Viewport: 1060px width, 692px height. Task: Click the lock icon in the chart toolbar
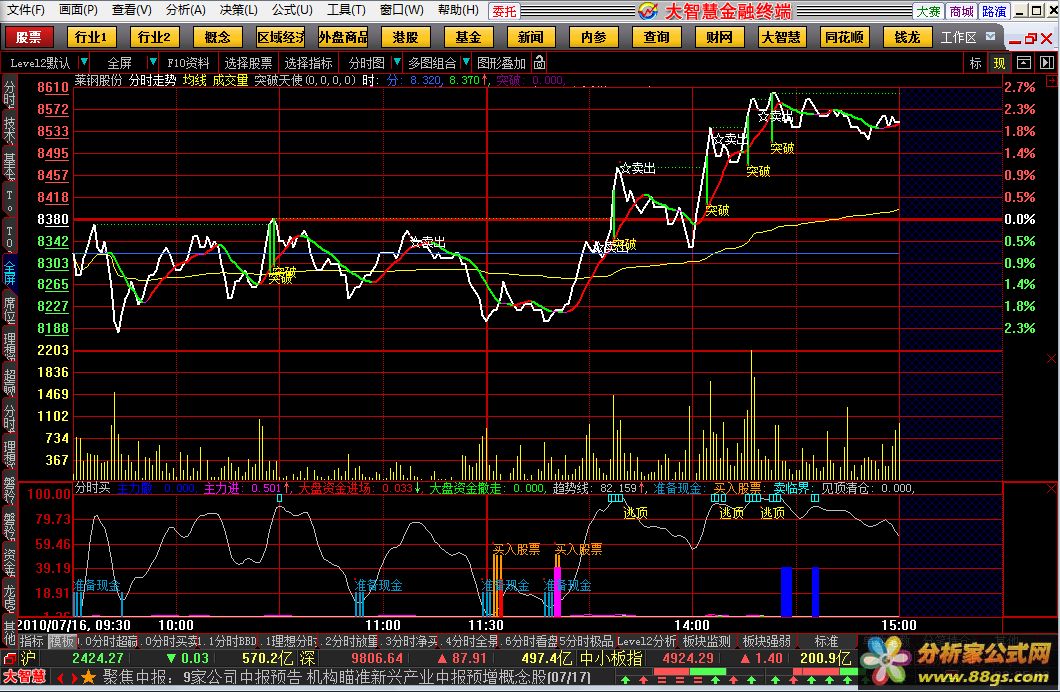(x=539, y=63)
